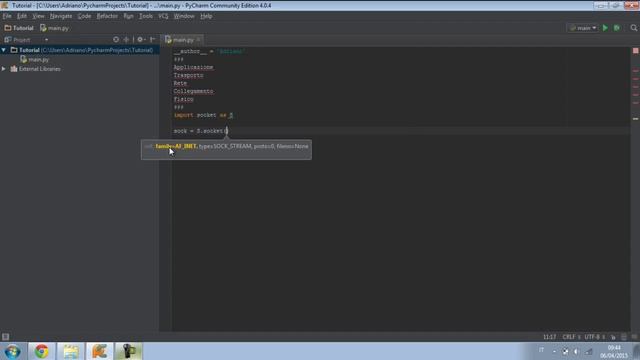Click the 'import socket as S' line
640x360 pixels.
point(203,115)
